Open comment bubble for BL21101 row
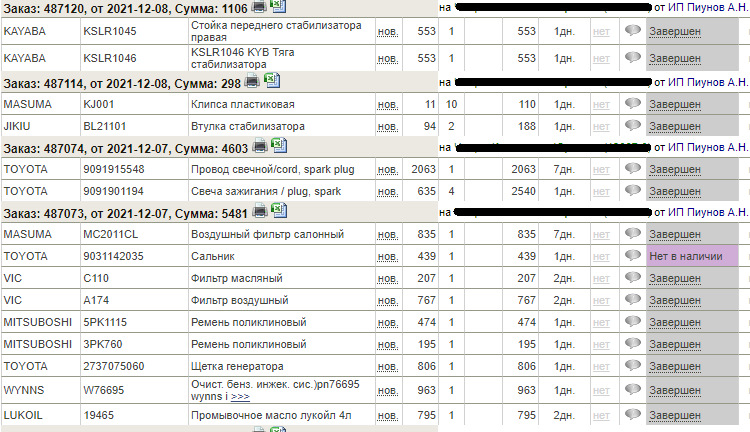Screen dimensions: 750x432 tap(632, 125)
